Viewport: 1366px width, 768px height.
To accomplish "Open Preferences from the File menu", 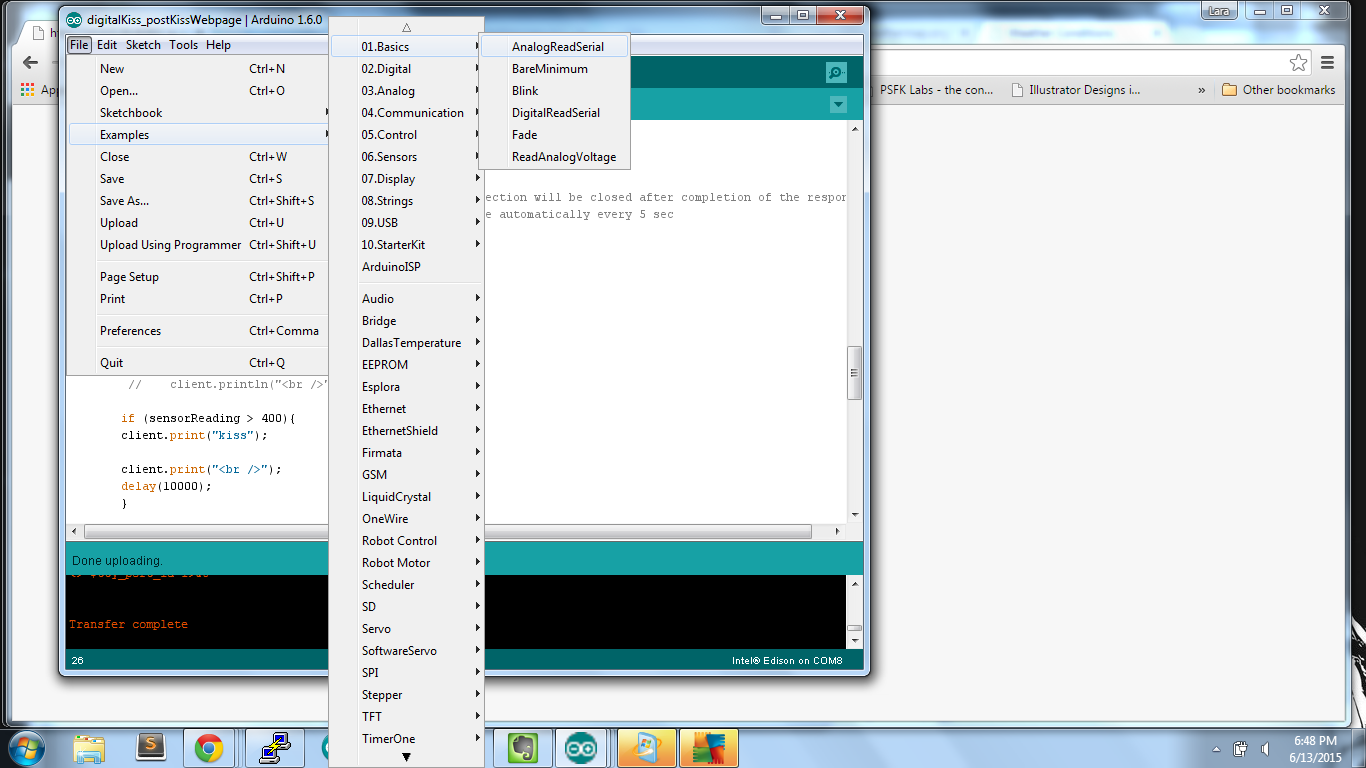I will click(x=199, y=331).
